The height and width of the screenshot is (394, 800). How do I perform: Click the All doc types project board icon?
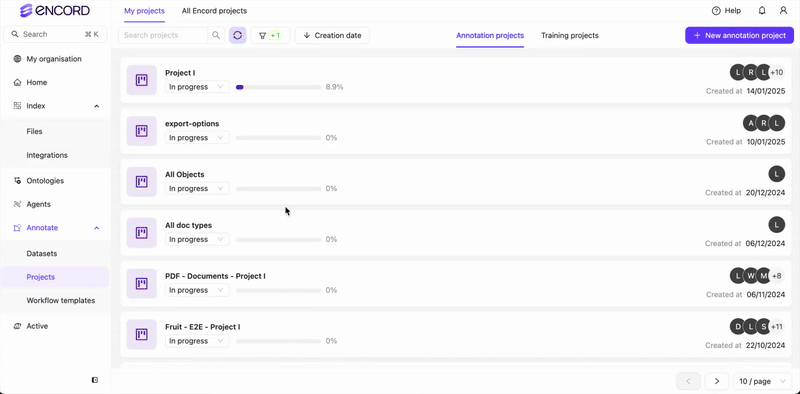point(141,232)
